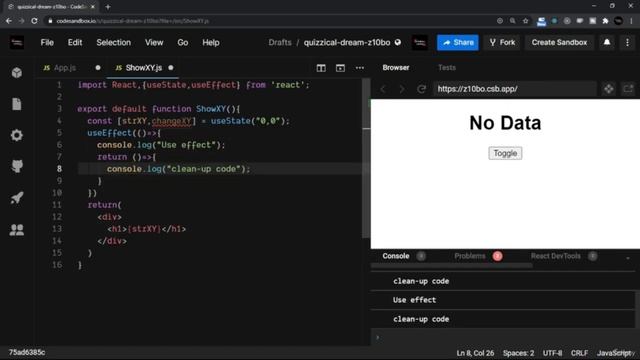Image resolution: width=640 pixels, height=360 pixels.
Task: Split the editor with the columns icon
Action: pyautogui.click(x=321, y=68)
